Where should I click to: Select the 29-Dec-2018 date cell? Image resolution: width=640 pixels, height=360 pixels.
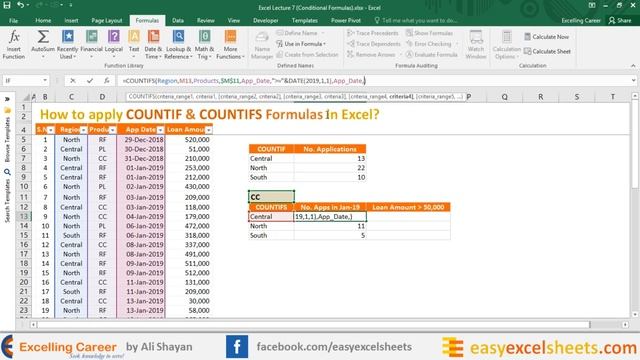click(141, 140)
